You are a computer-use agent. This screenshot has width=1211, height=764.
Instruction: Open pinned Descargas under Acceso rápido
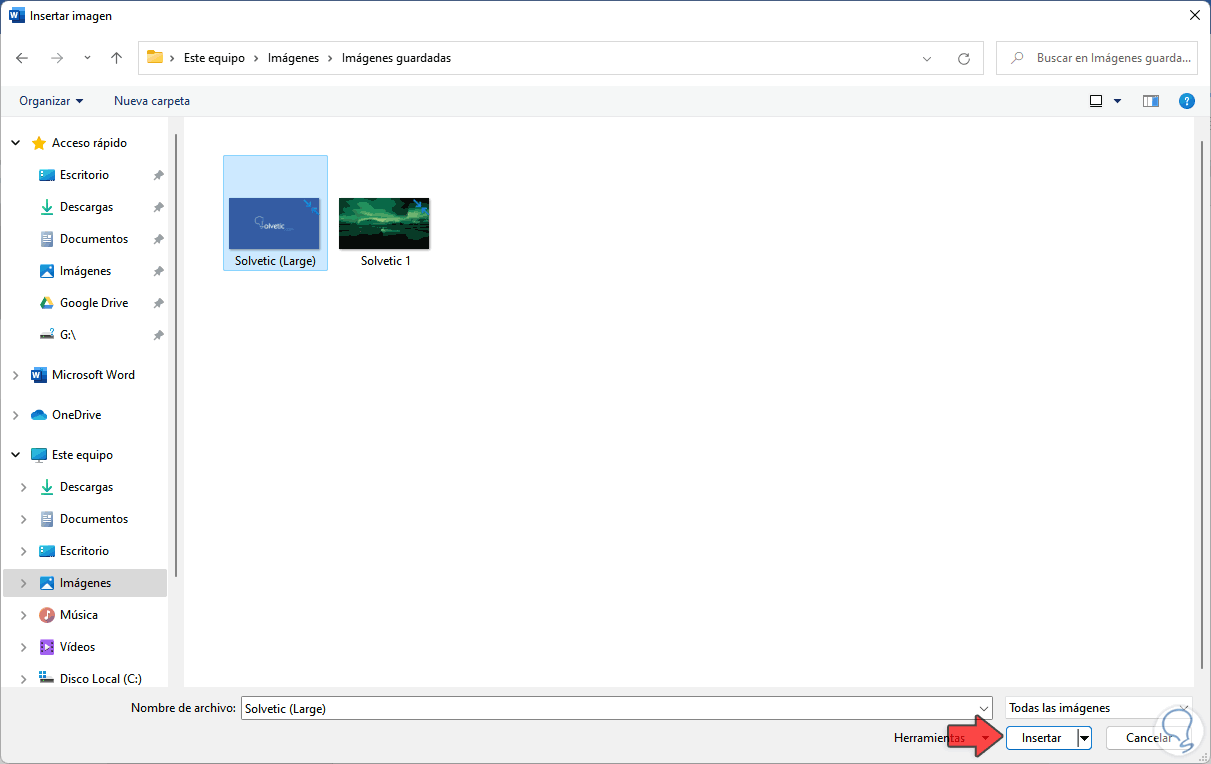86,207
